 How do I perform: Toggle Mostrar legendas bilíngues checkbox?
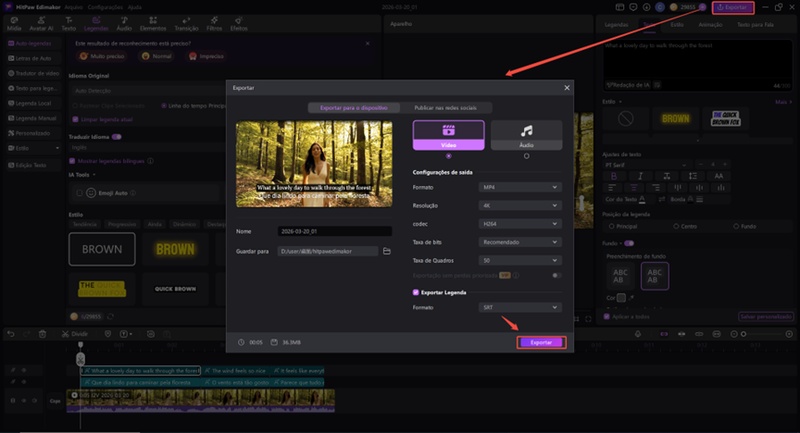pyautogui.click(x=72, y=161)
